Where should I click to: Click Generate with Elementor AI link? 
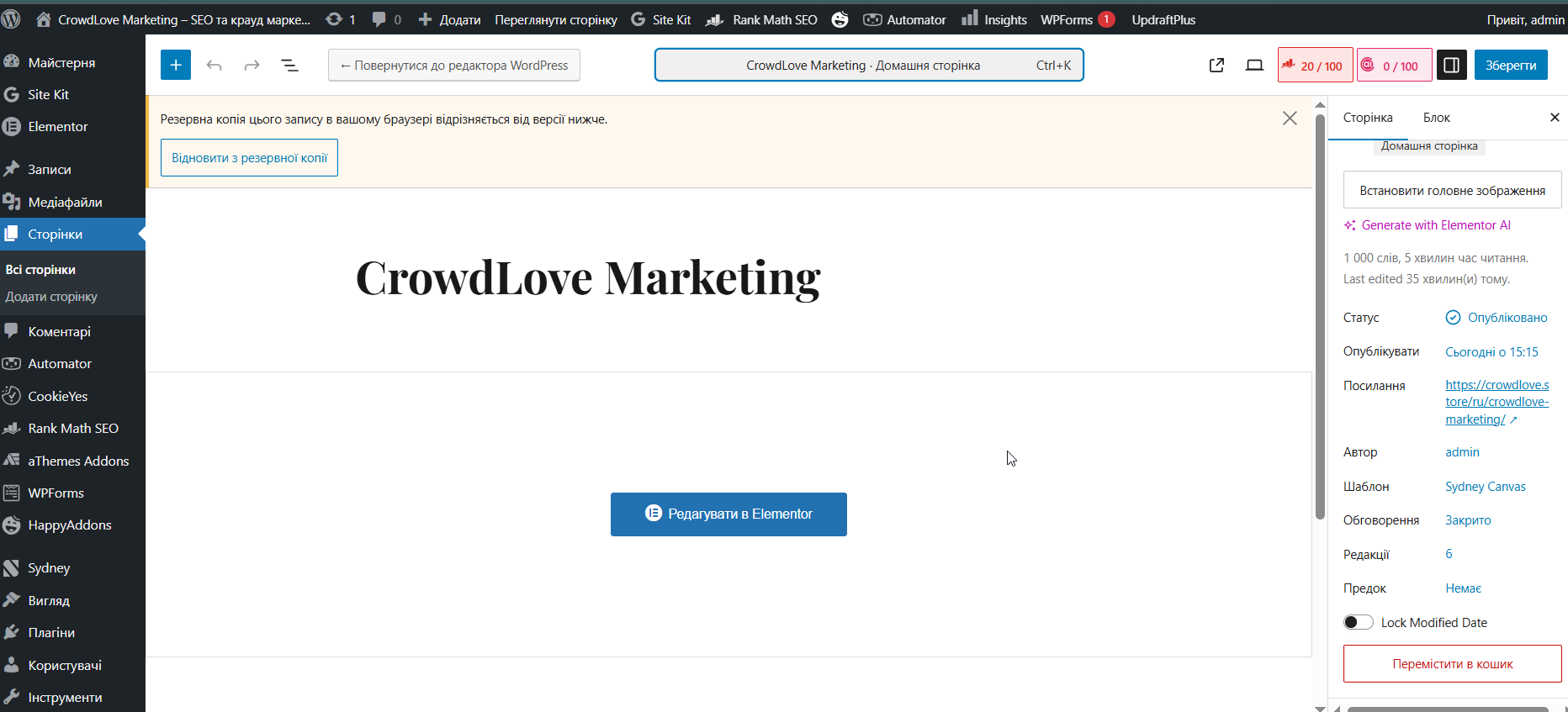coord(1428,225)
